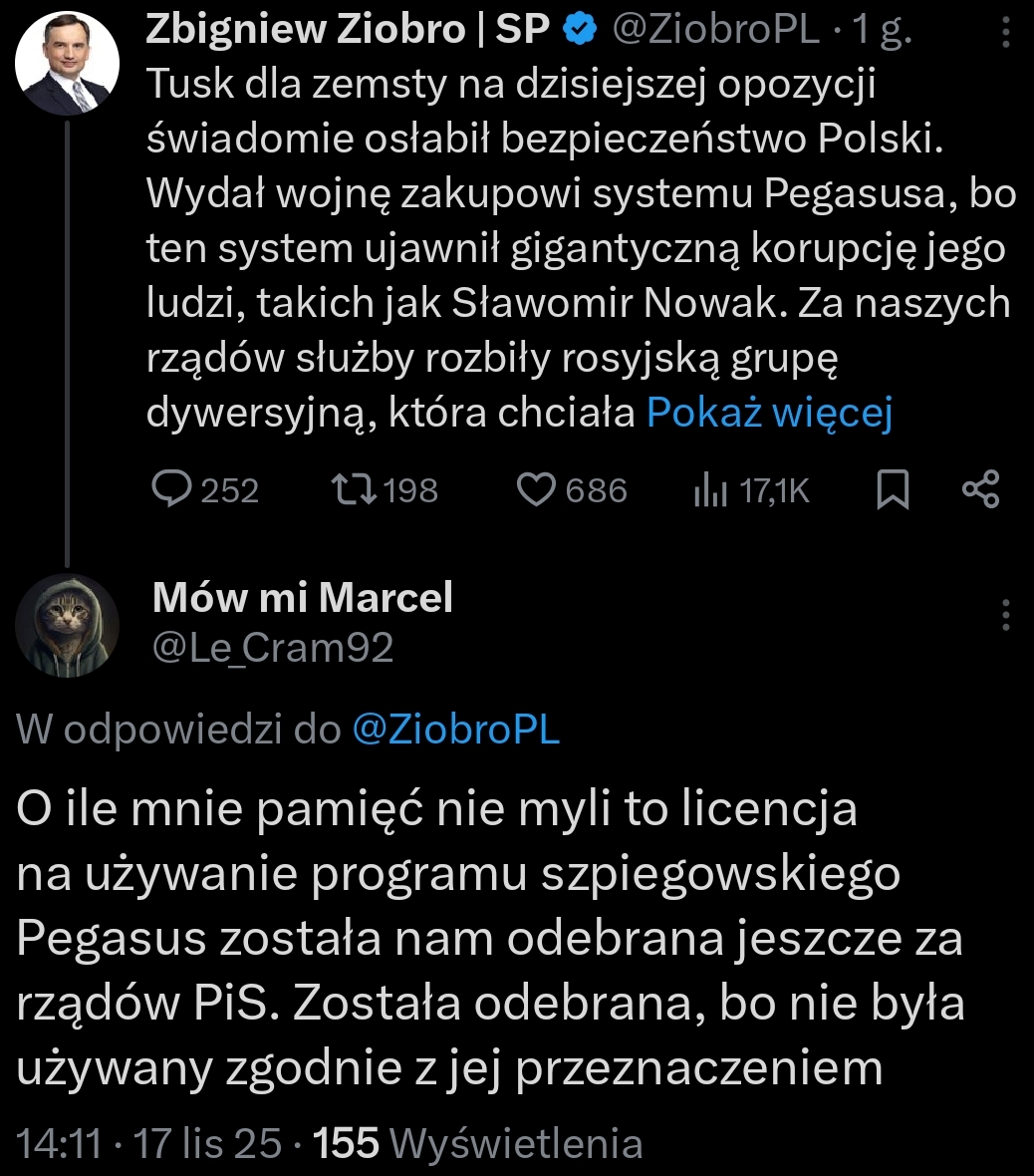Share the tweet via share icon

[981, 489]
